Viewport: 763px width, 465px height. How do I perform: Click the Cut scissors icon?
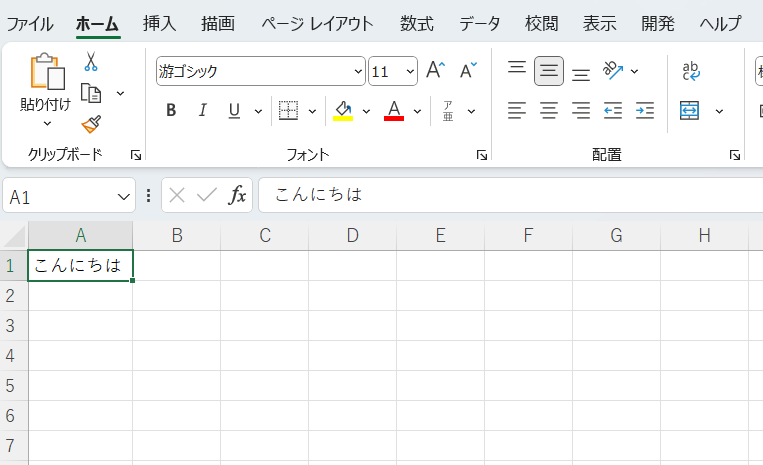91,62
